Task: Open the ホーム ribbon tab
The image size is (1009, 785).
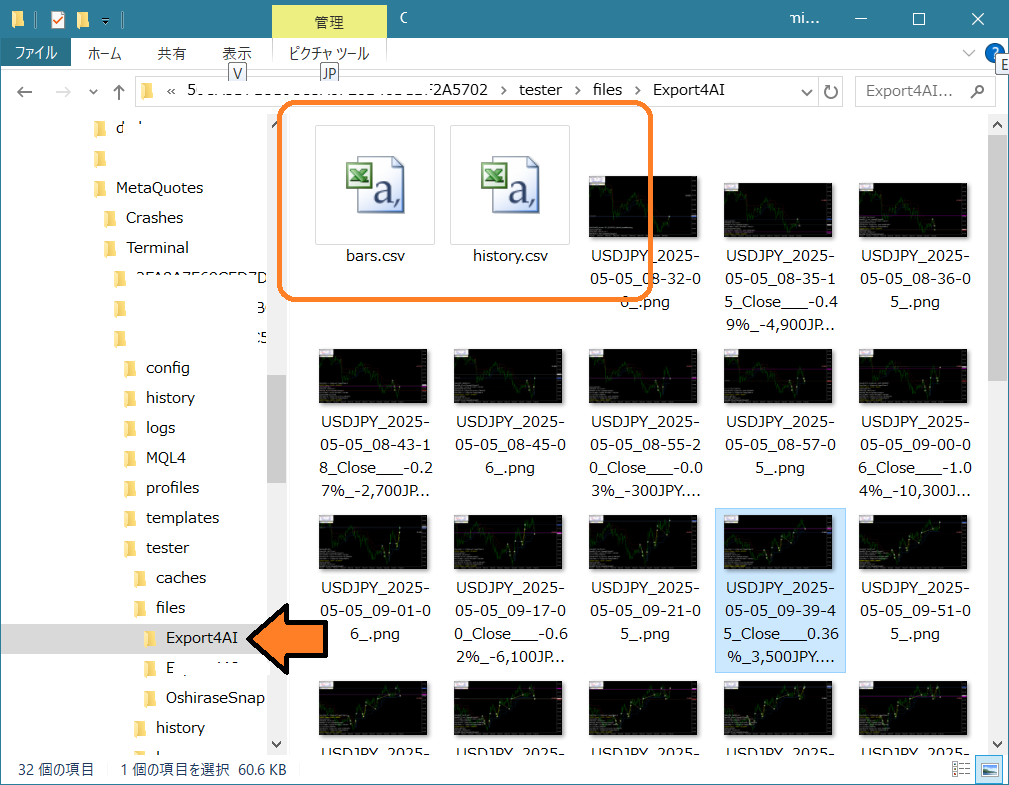Action: point(104,53)
